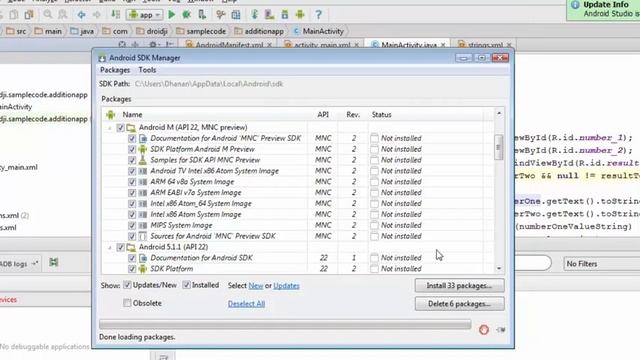Click the Update Info notification icon
The width and height of the screenshot is (640, 360).
(x=575, y=5)
